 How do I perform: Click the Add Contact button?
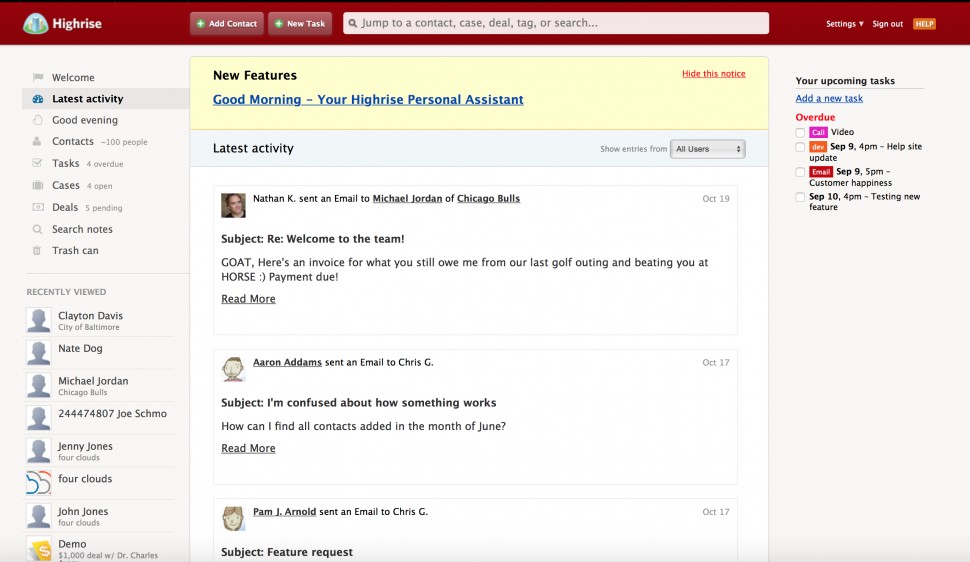[x=226, y=24]
